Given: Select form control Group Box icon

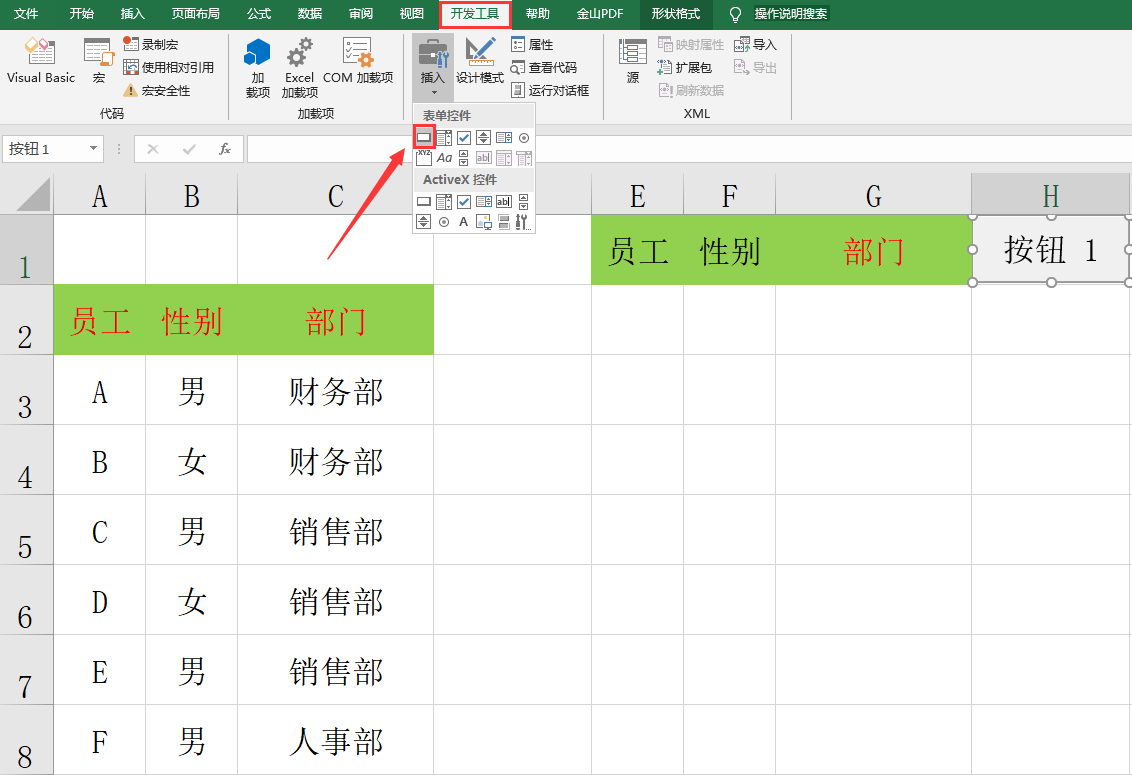Looking at the screenshot, I should 424,157.
